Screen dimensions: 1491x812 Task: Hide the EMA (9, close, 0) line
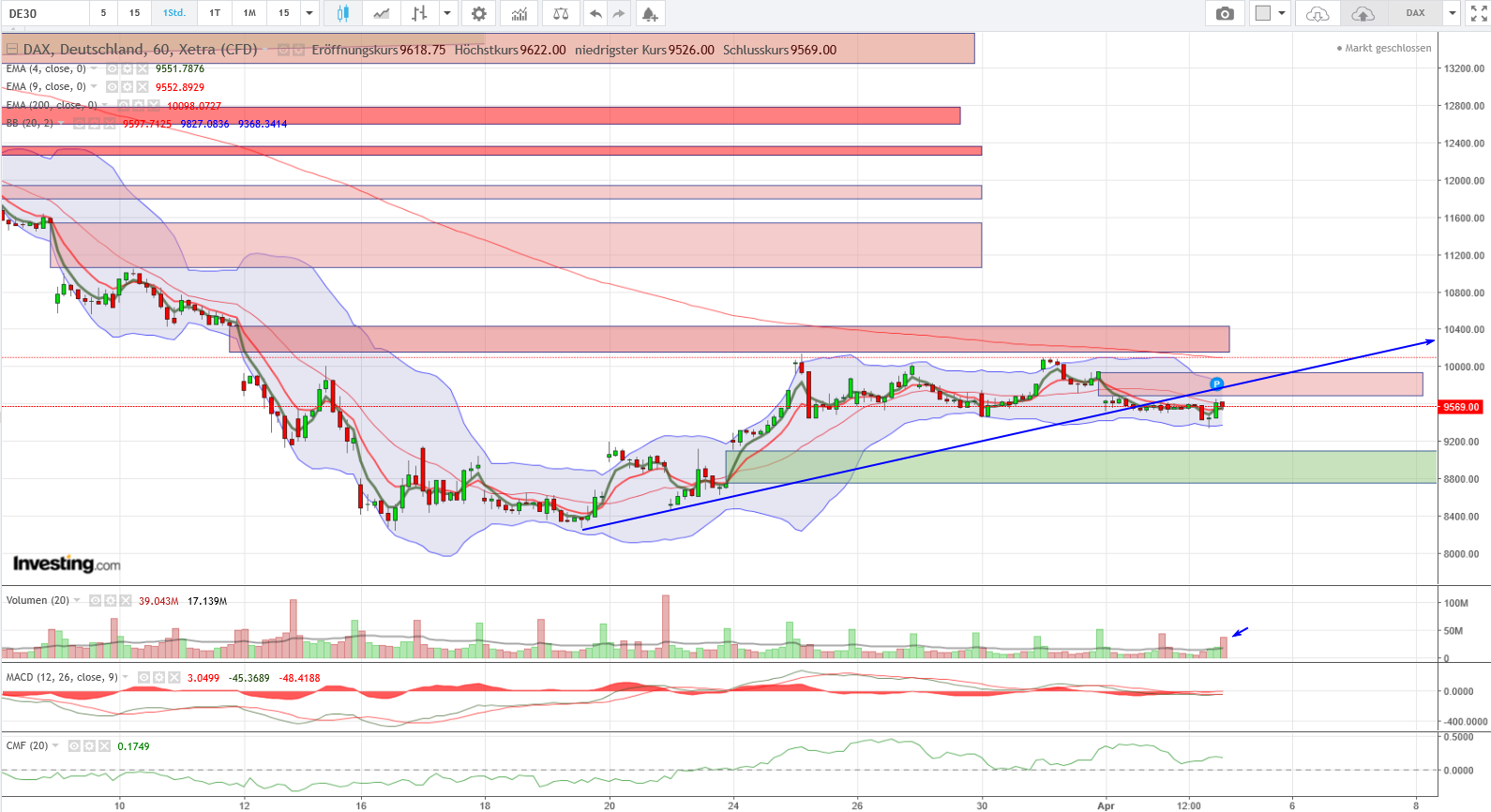pos(112,86)
